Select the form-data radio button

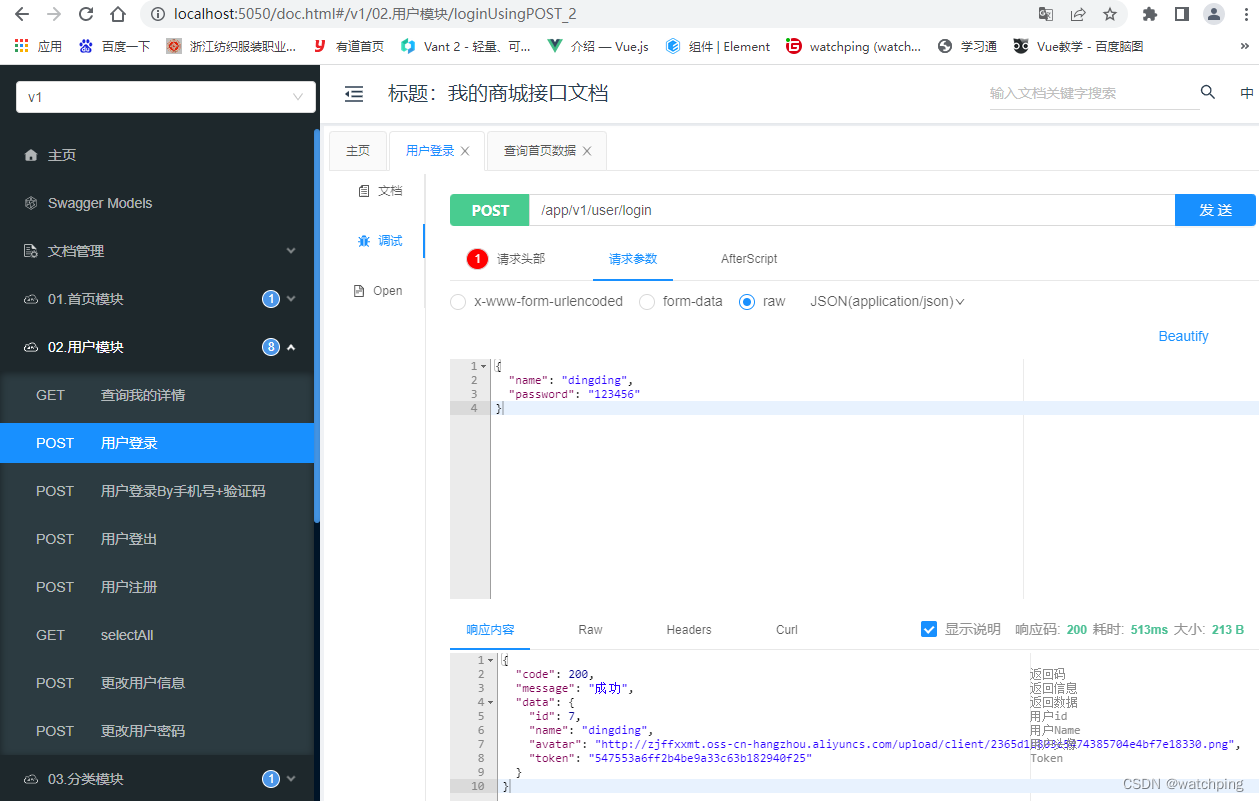pyautogui.click(x=647, y=302)
